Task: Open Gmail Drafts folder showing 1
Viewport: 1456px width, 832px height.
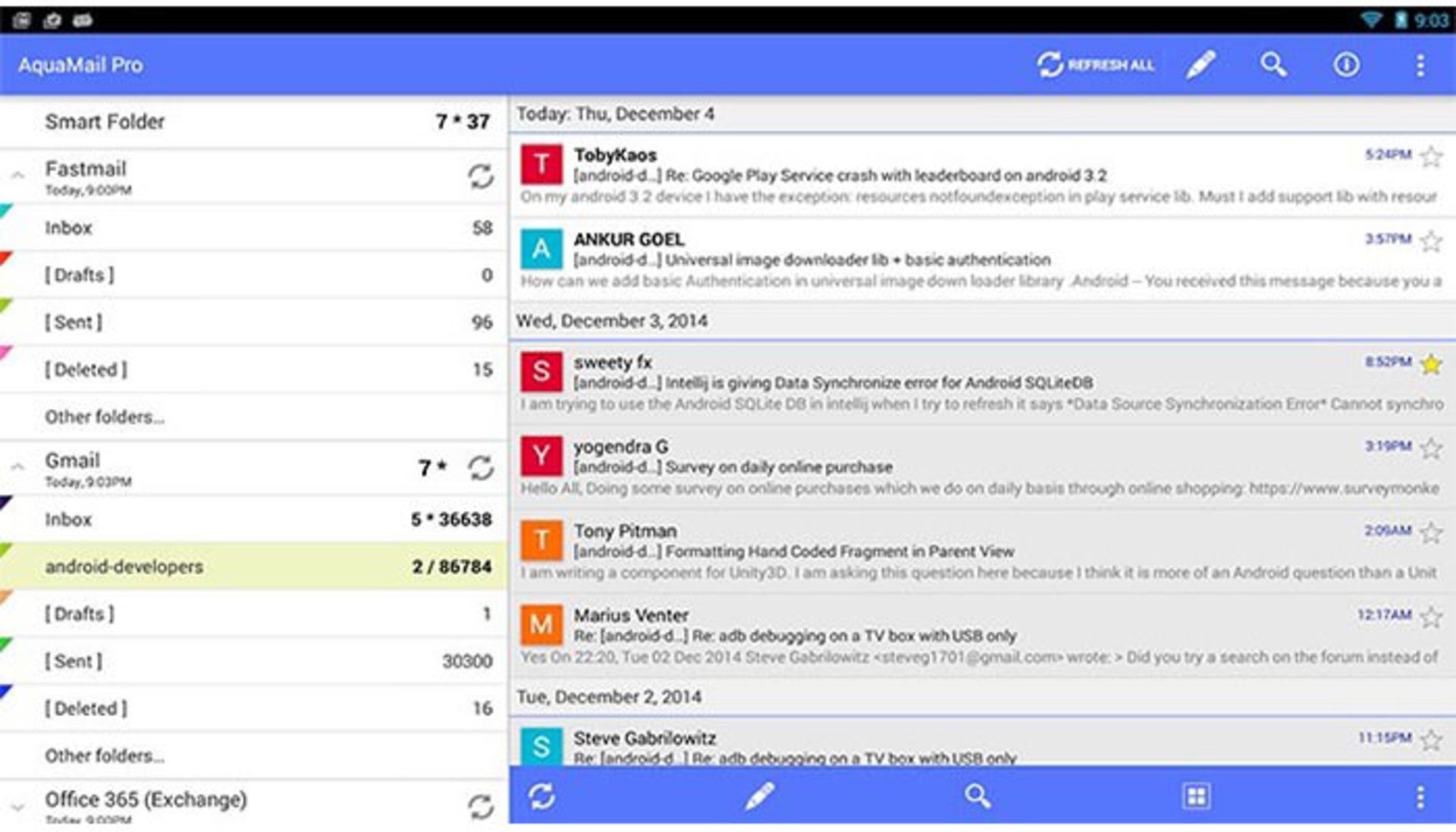Action: pyautogui.click(x=253, y=614)
